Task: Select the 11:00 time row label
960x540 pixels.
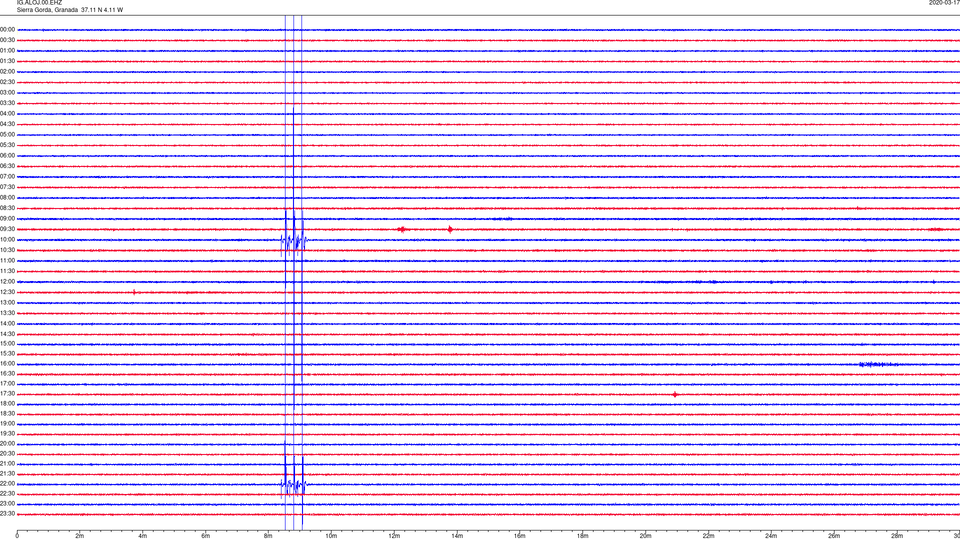Action: pos(7,260)
